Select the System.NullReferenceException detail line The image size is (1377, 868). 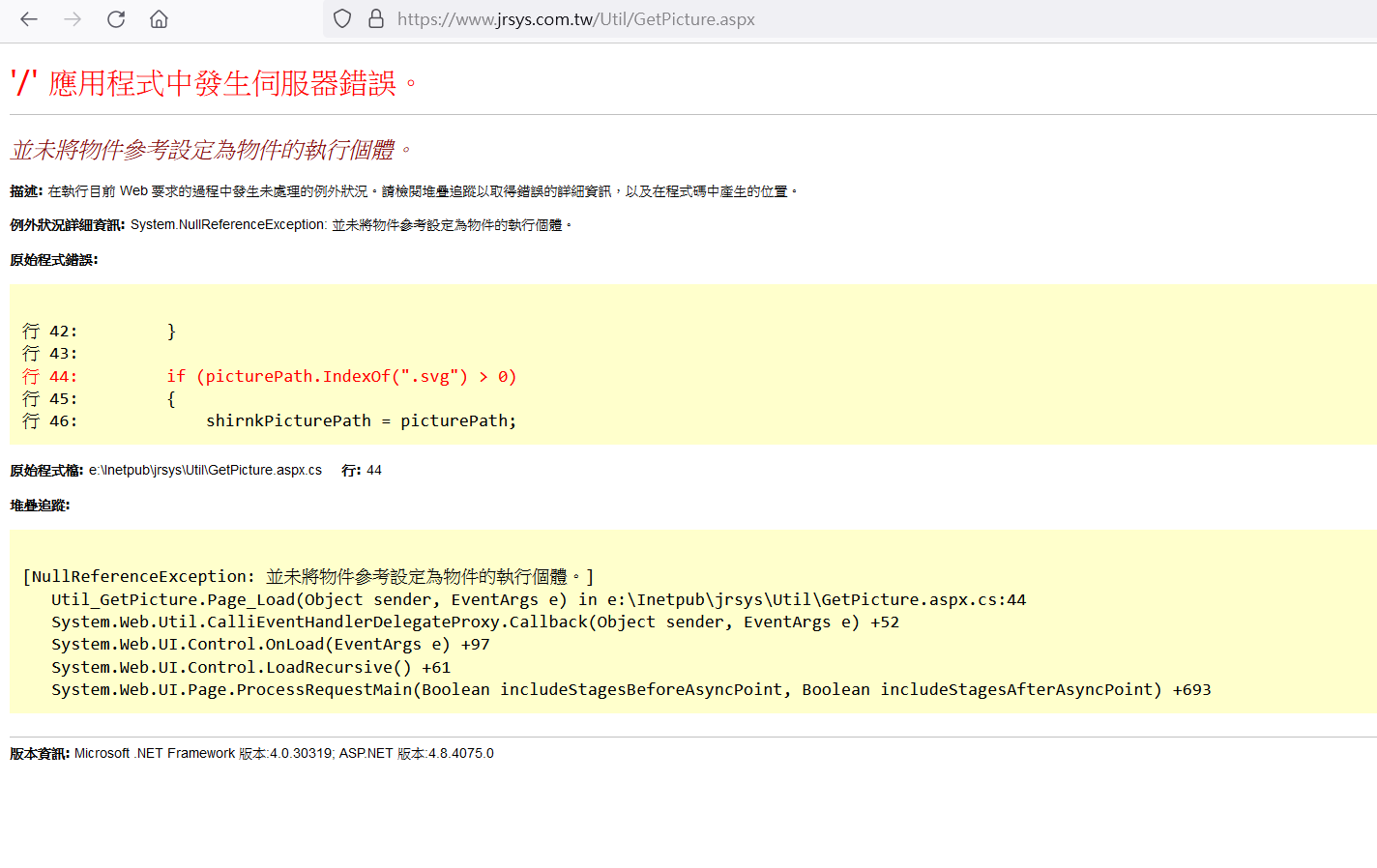point(291,225)
